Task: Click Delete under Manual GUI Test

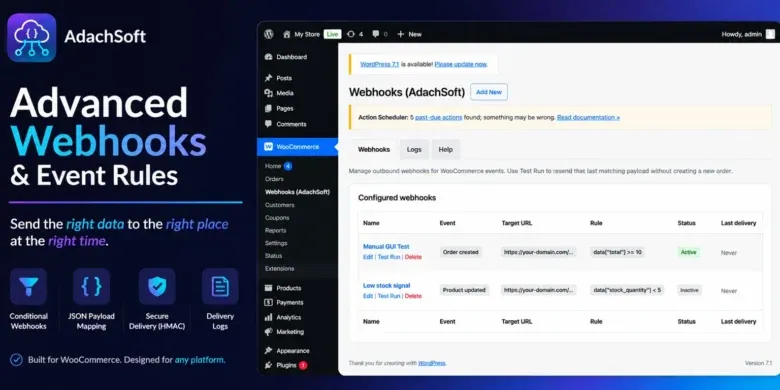Action: [x=413, y=257]
